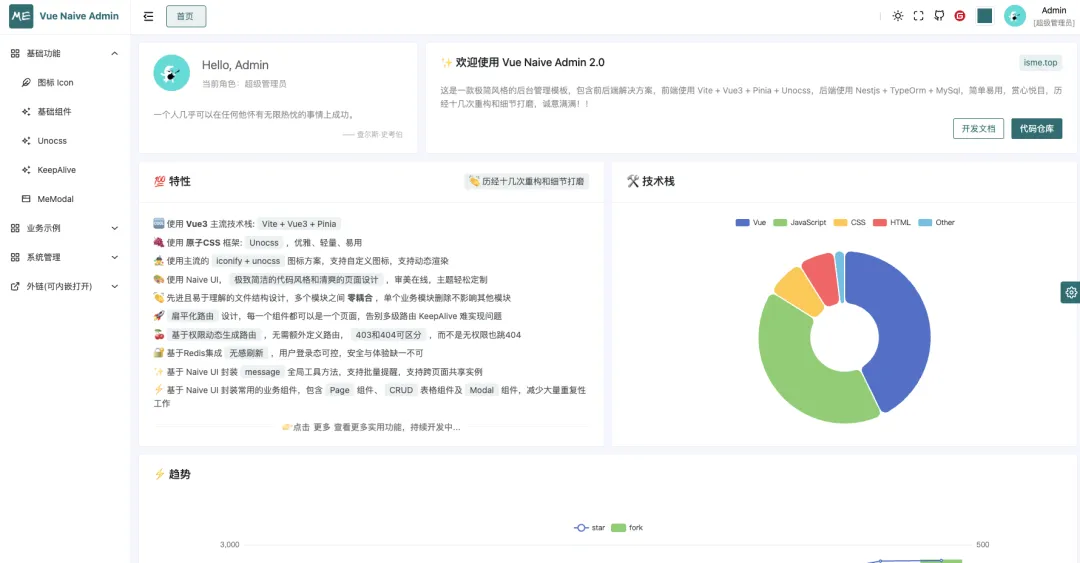
Task: Click the ME logo icon
Action: pyautogui.click(x=21, y=16)
